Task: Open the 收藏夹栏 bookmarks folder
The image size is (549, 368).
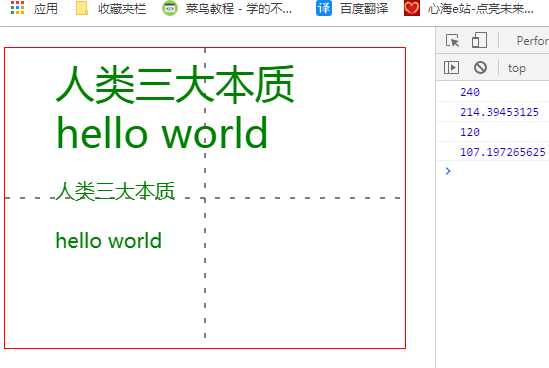Action: [111, 8]
